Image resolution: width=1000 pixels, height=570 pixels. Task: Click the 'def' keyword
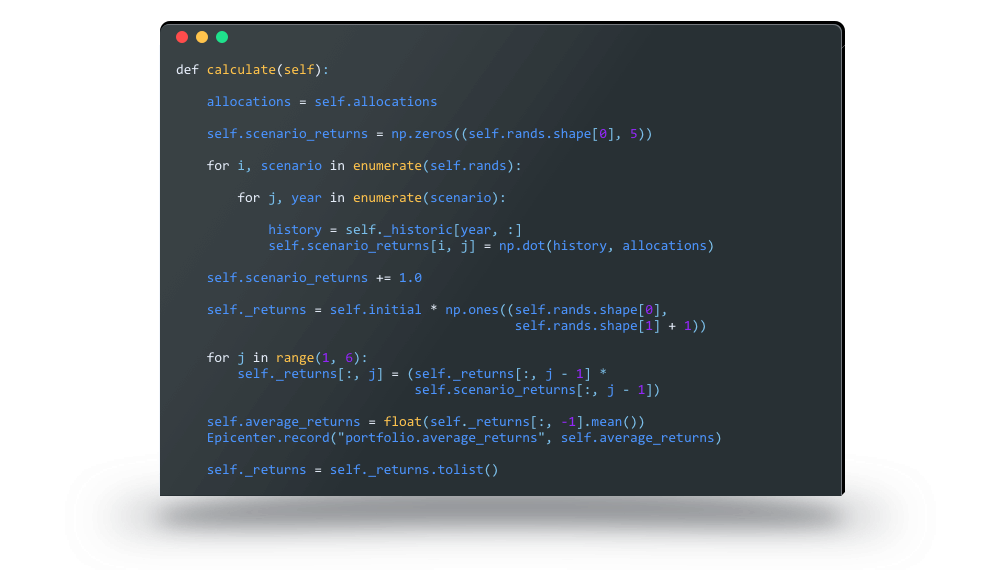pos(187,70)
